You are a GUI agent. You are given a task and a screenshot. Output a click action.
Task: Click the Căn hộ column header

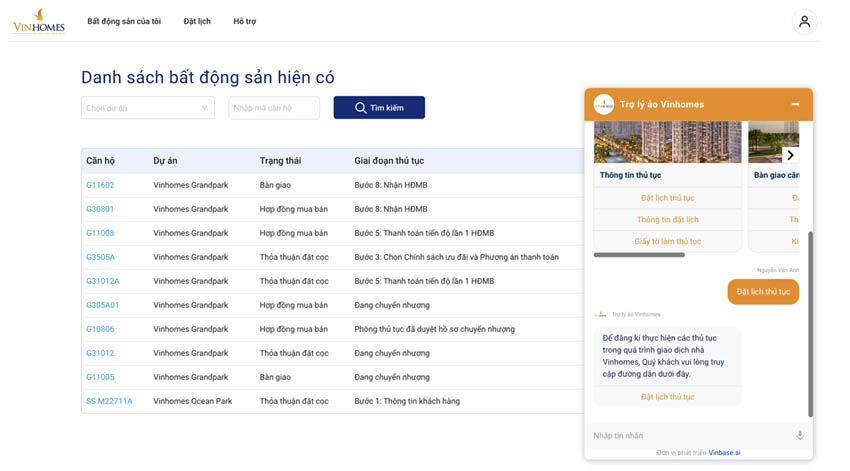coord(100,160)
